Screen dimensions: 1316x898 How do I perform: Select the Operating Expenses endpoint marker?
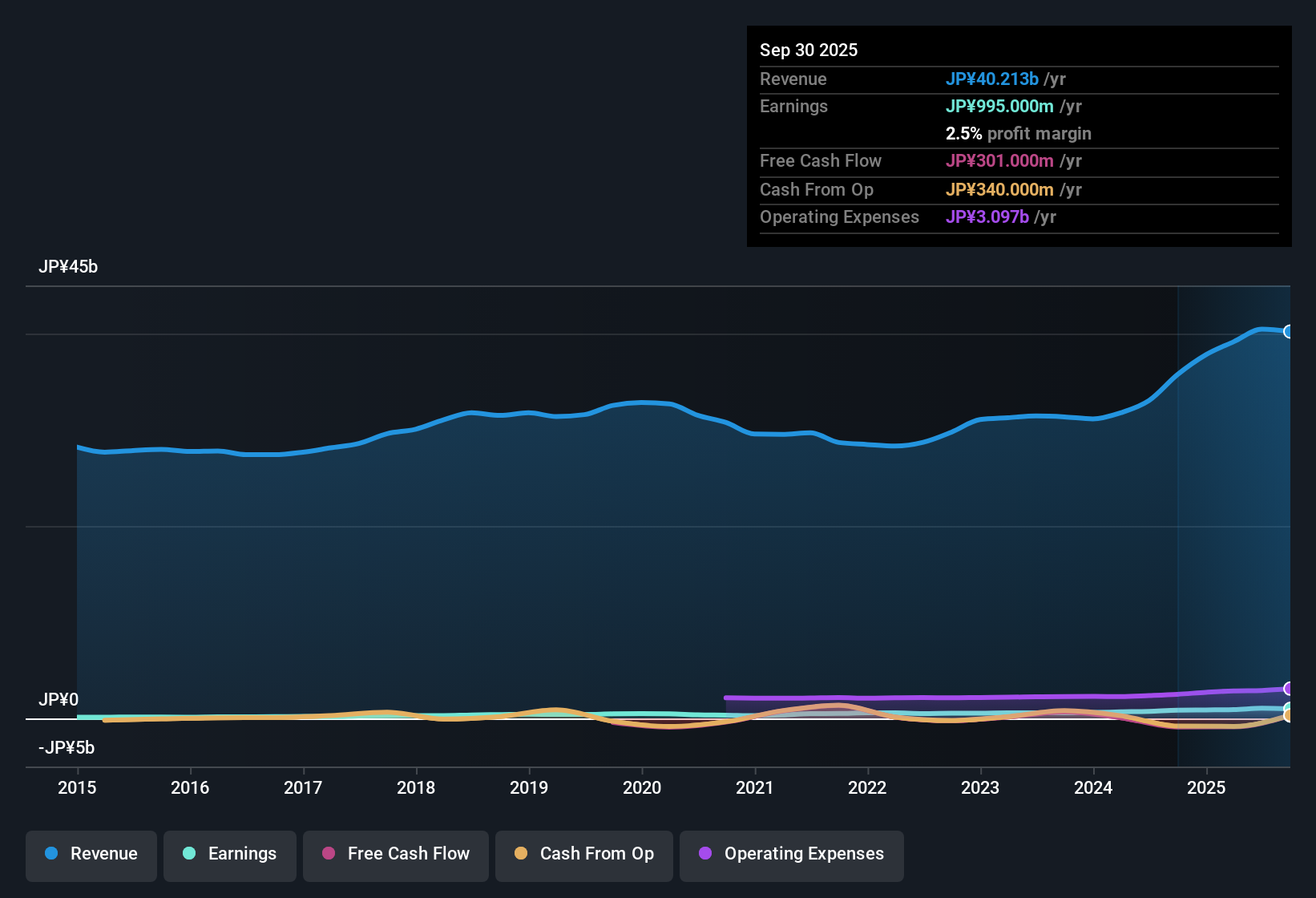pyautogui.click(x=1289, y=688)
